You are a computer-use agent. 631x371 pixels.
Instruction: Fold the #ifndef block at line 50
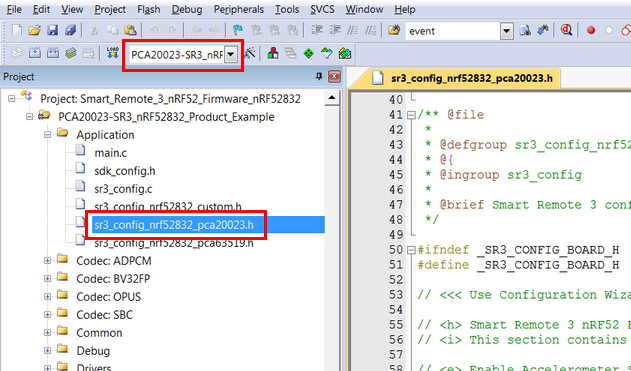pos(411,250)
